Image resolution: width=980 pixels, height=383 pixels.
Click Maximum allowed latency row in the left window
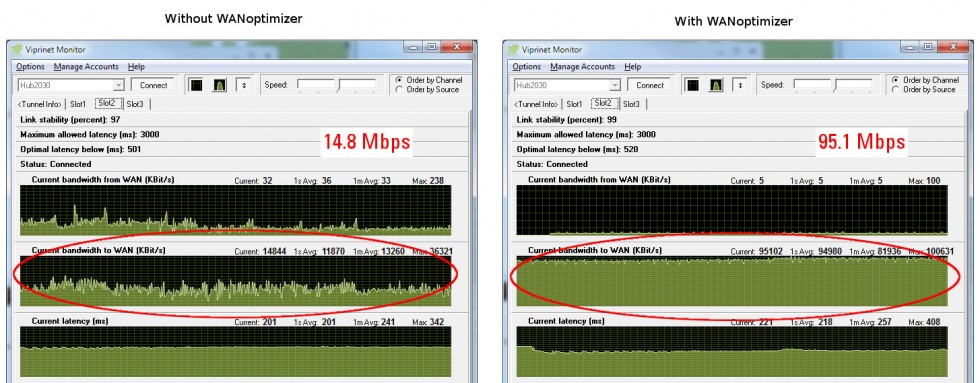click(x=242, y=134)
